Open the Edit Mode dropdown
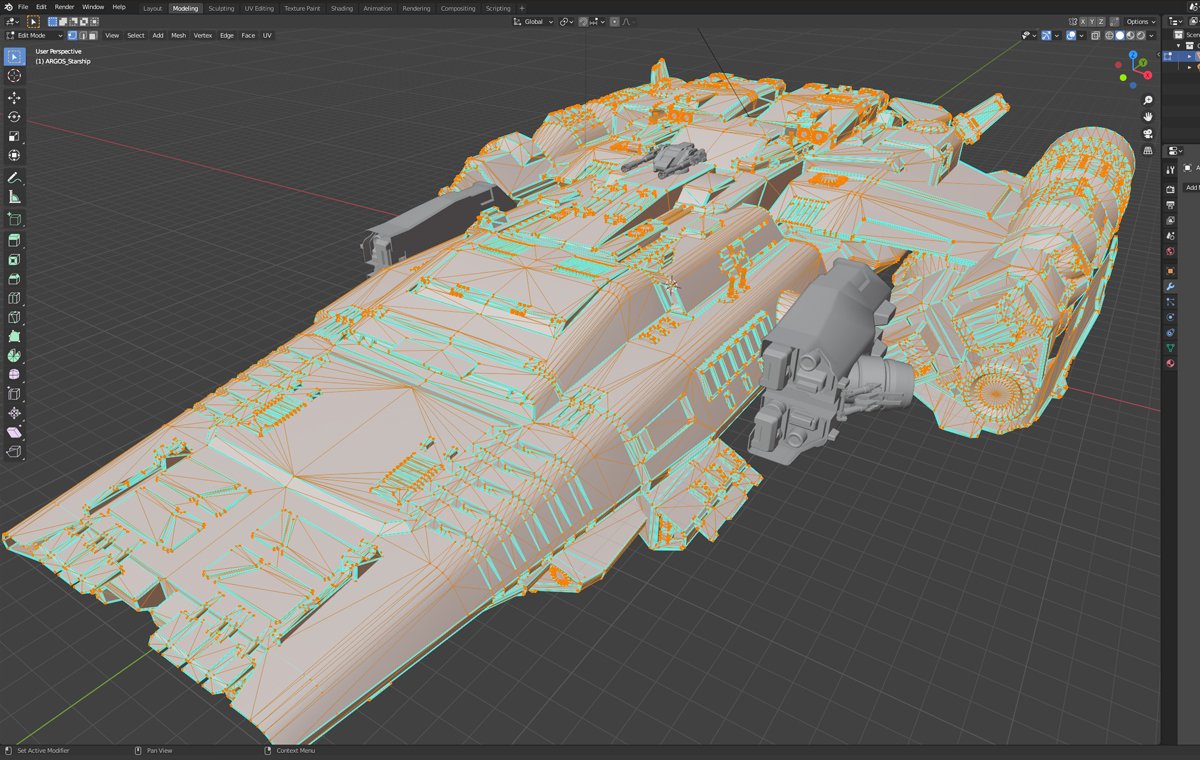 [x=34, y=35]
